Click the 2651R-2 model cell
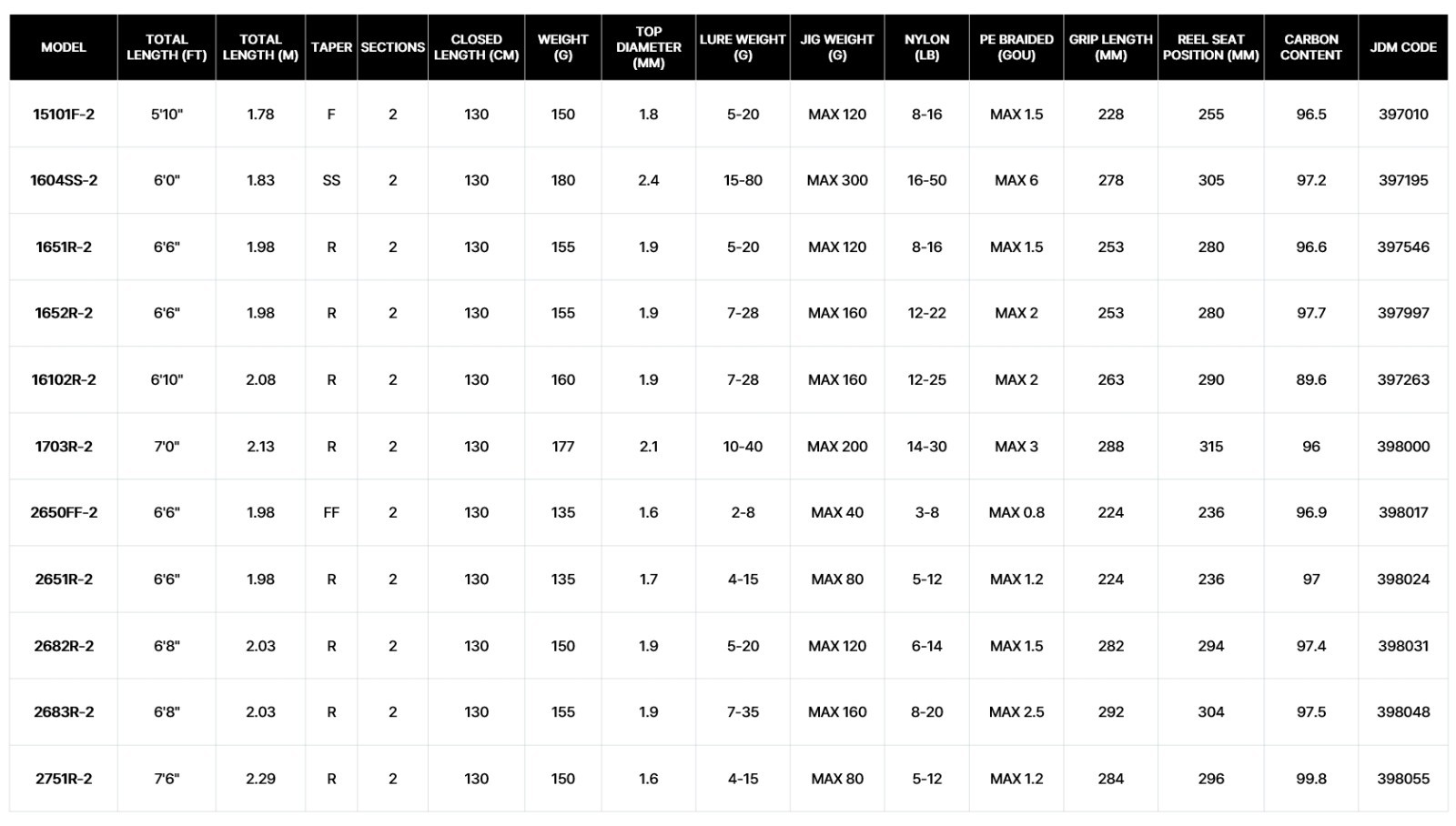The width and height of the screenshot is (1456, 826). click(x=64, y=579)
